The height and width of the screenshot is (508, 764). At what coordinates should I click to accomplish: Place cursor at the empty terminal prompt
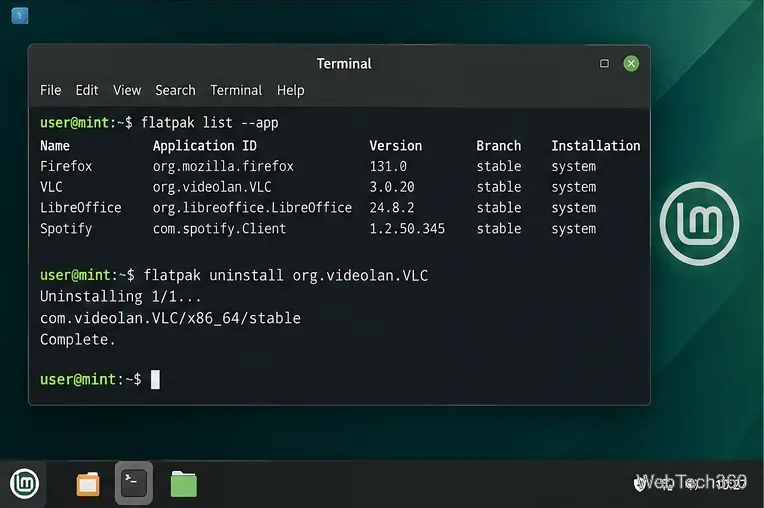[155, 379]
